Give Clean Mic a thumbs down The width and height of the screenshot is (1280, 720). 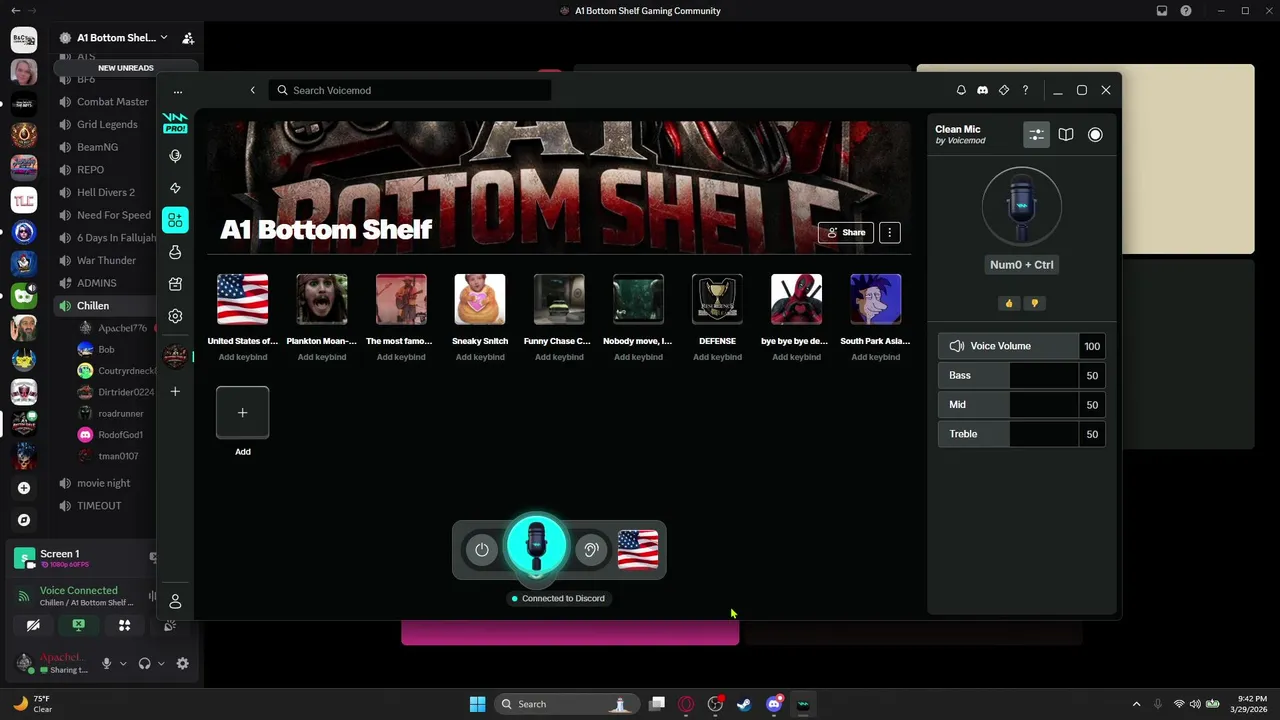(x=1034, y=303)
